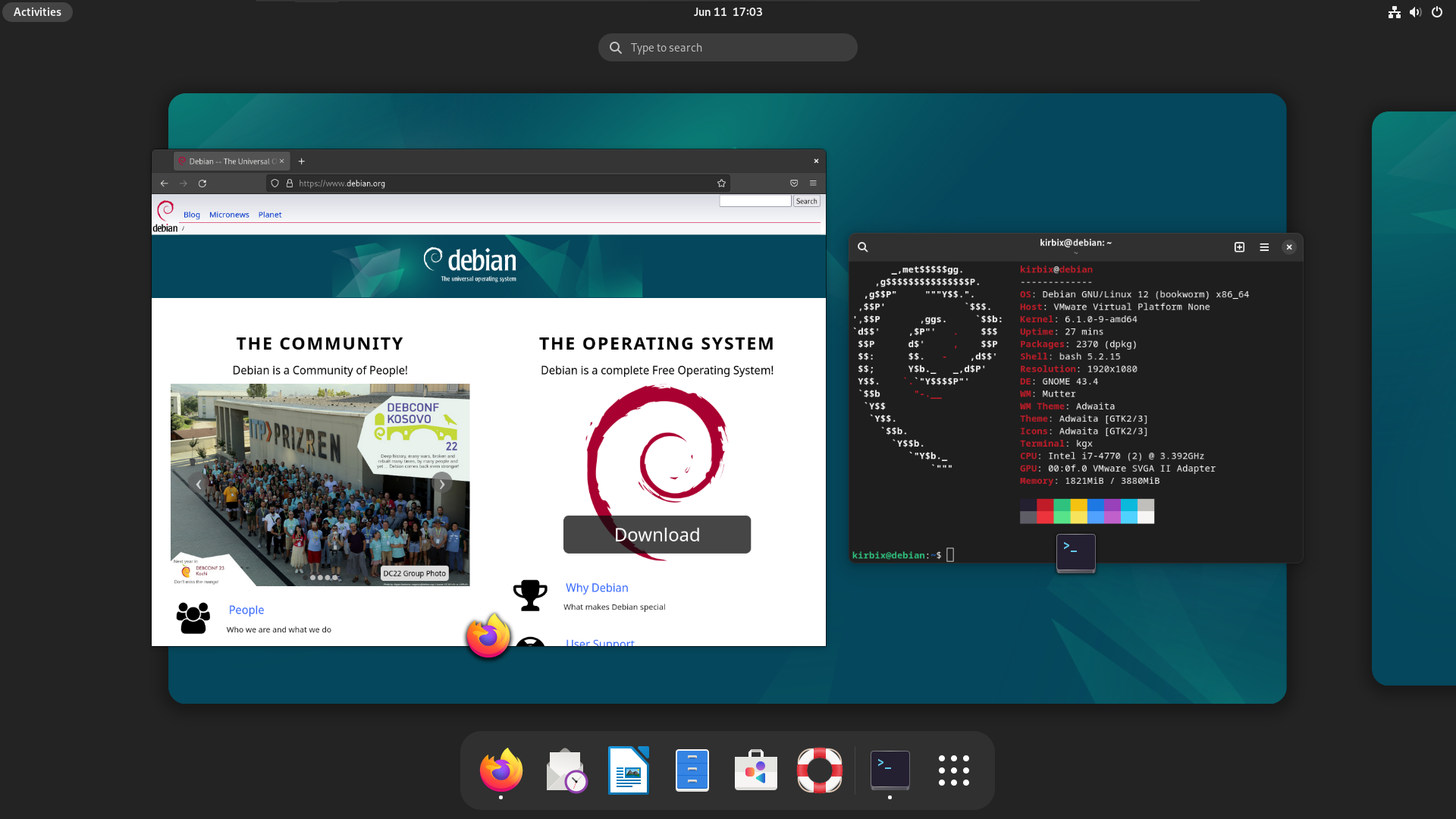Click the Blog navigation link on Debian site
Viewport: 1456px width, 819px height.
[192, 214]
